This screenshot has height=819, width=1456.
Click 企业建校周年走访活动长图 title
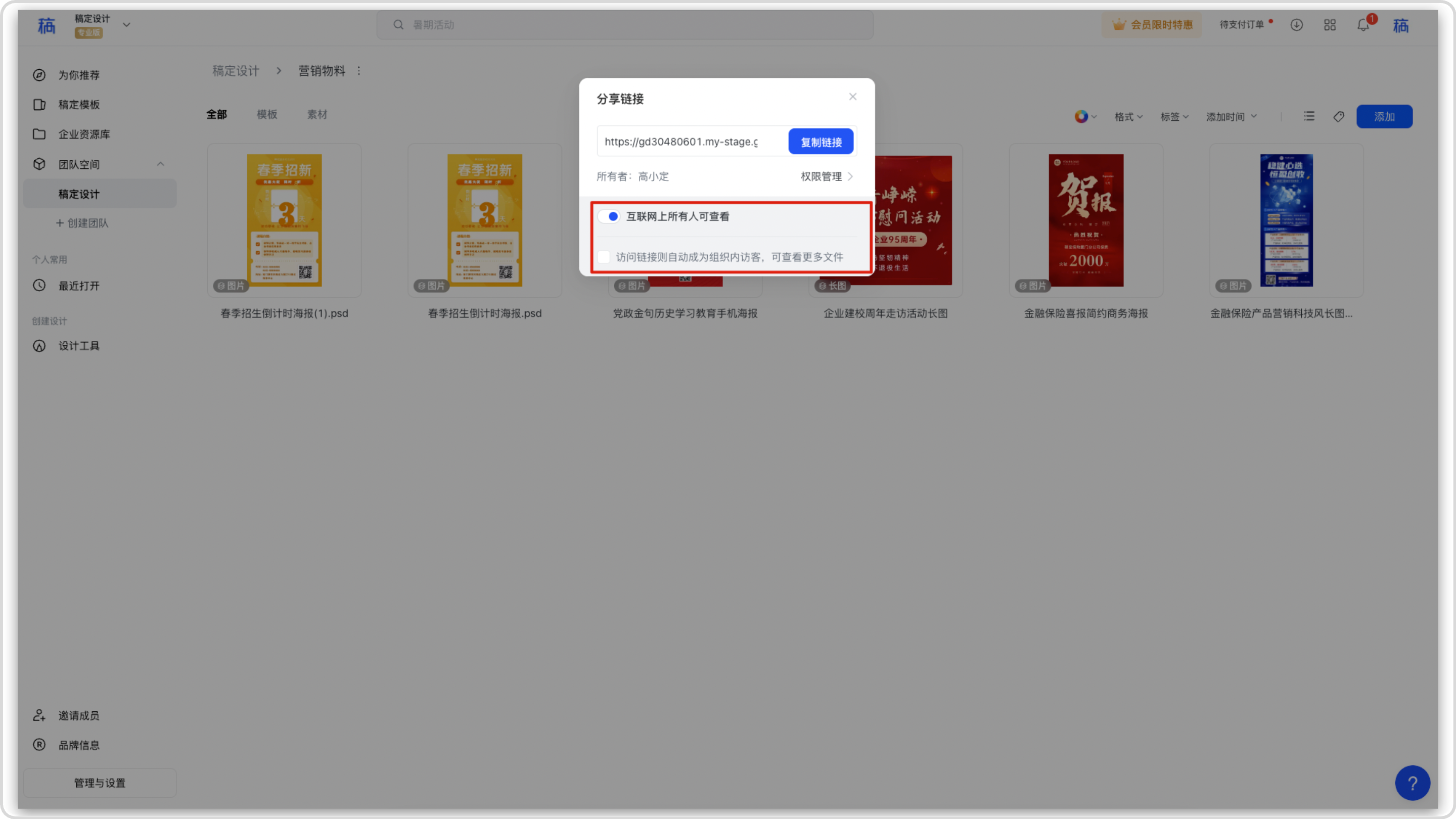(886, 313)
